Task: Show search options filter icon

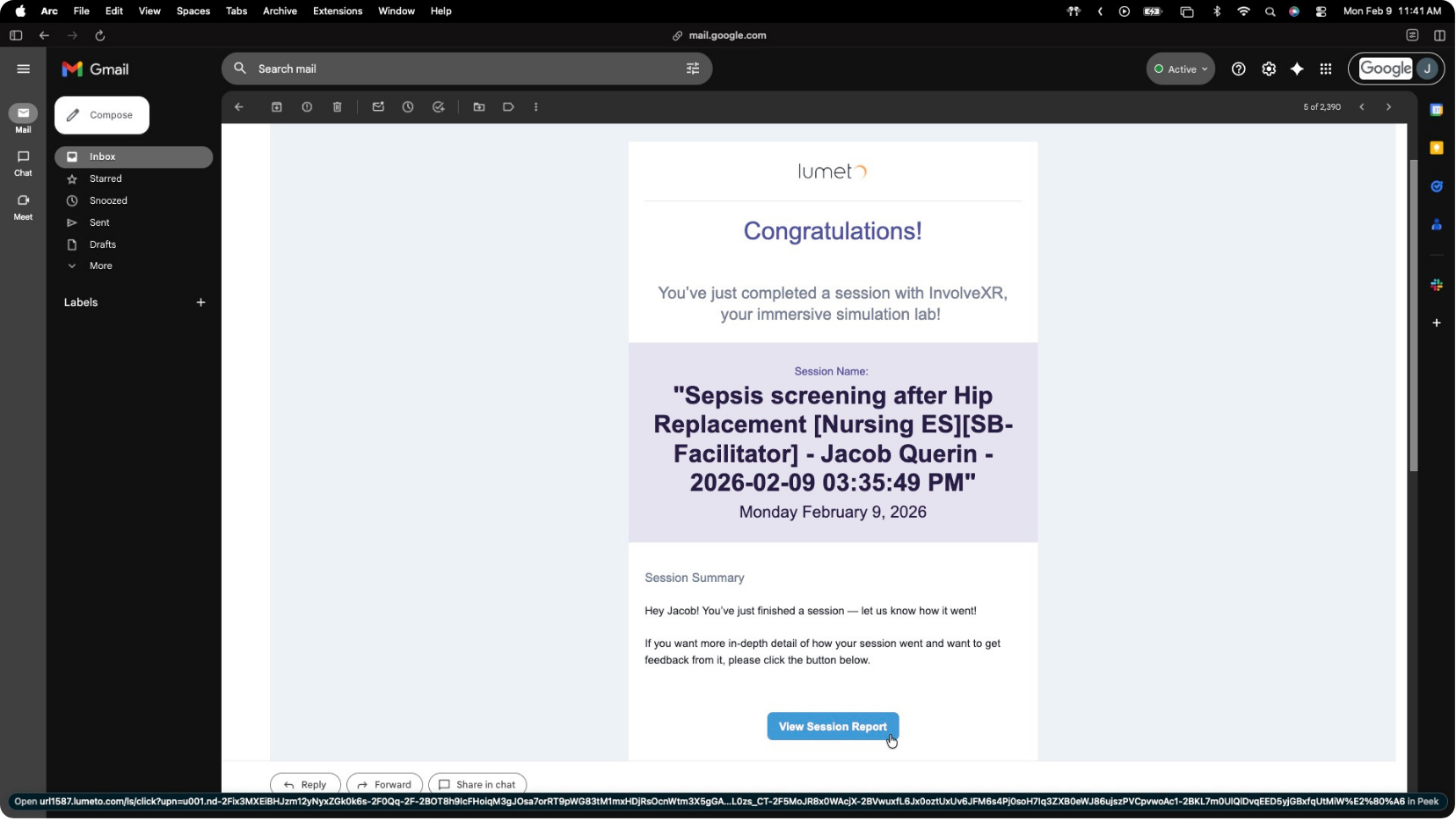Action: 693,69
